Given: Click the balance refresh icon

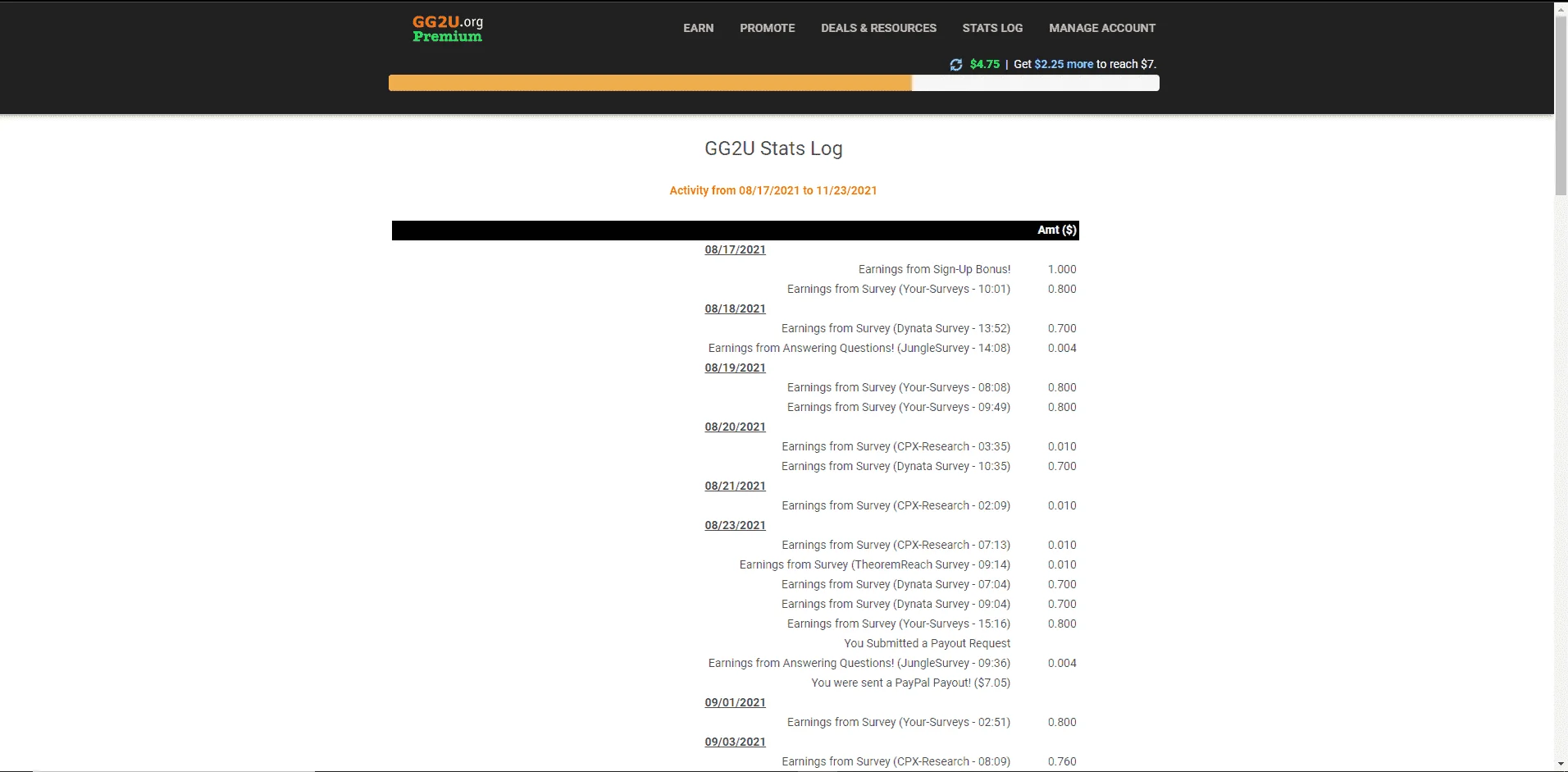Looking at the screenshot, I should (956, 65).
